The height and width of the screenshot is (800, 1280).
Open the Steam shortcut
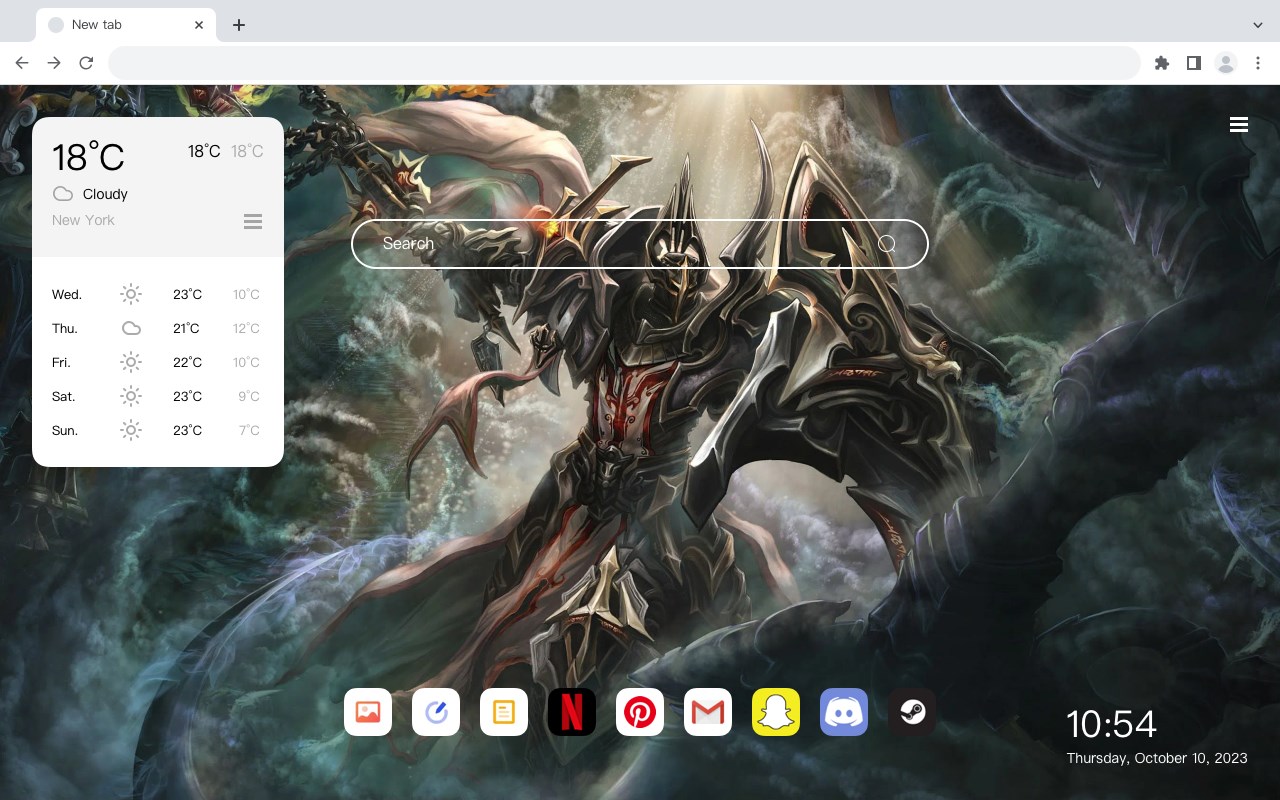coord(912,712)
